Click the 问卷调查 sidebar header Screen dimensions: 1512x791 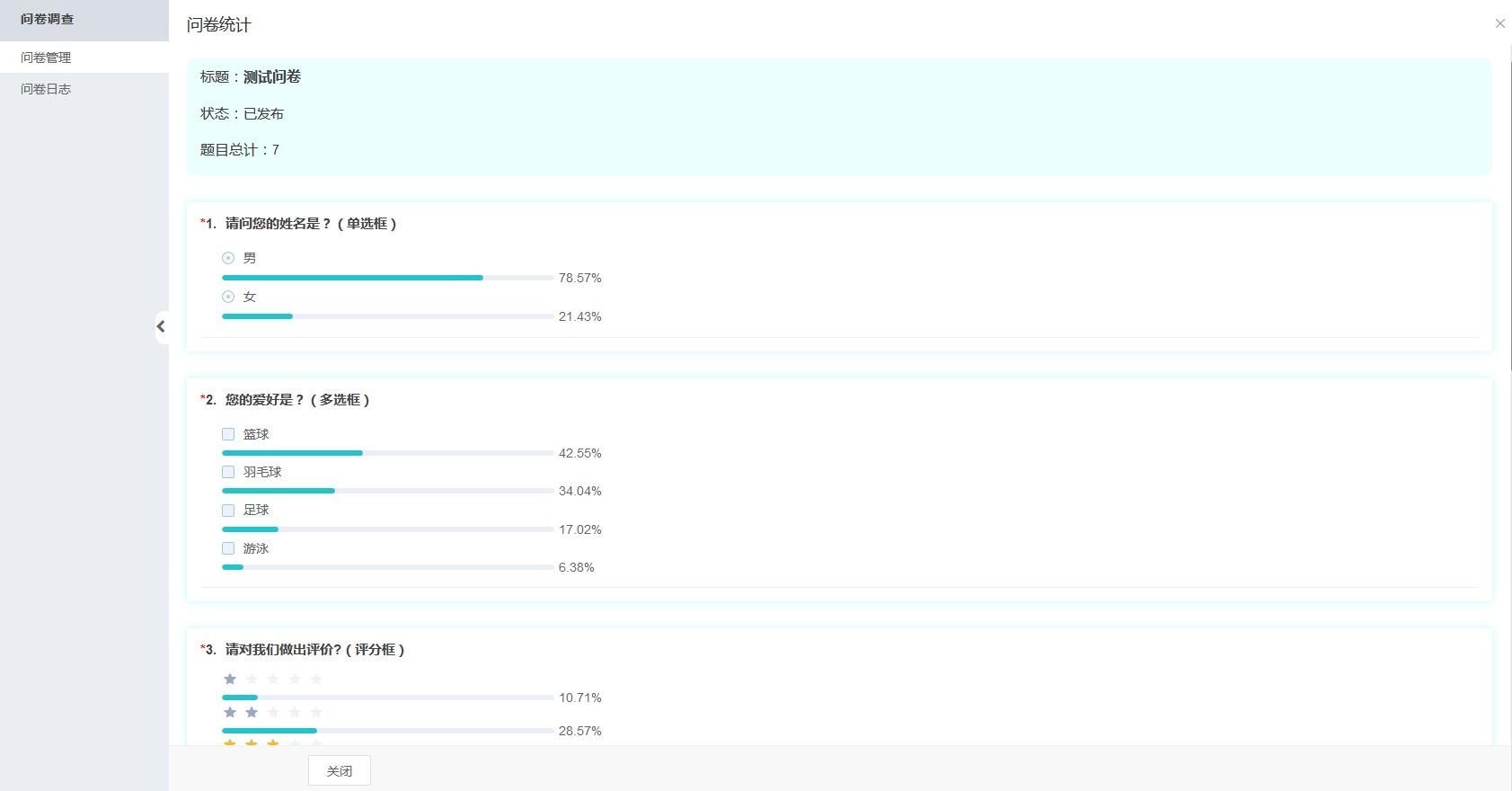tap(48, 19)
